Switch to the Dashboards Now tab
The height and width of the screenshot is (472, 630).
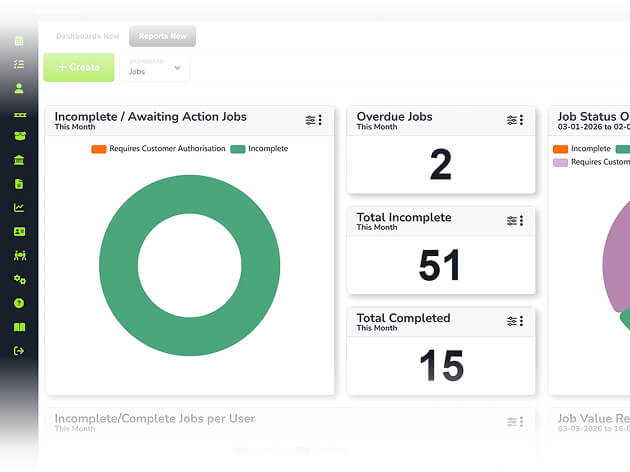point(88,36)
